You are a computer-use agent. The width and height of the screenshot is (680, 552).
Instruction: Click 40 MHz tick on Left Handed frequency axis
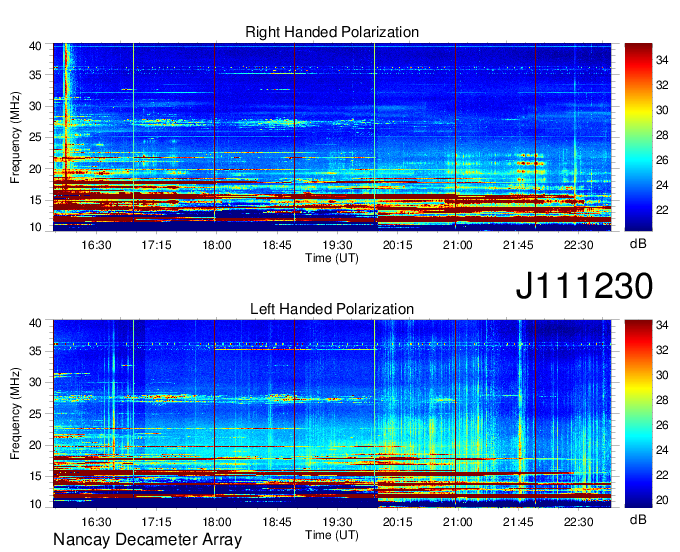pyautogui.click(x=36, y=323)
